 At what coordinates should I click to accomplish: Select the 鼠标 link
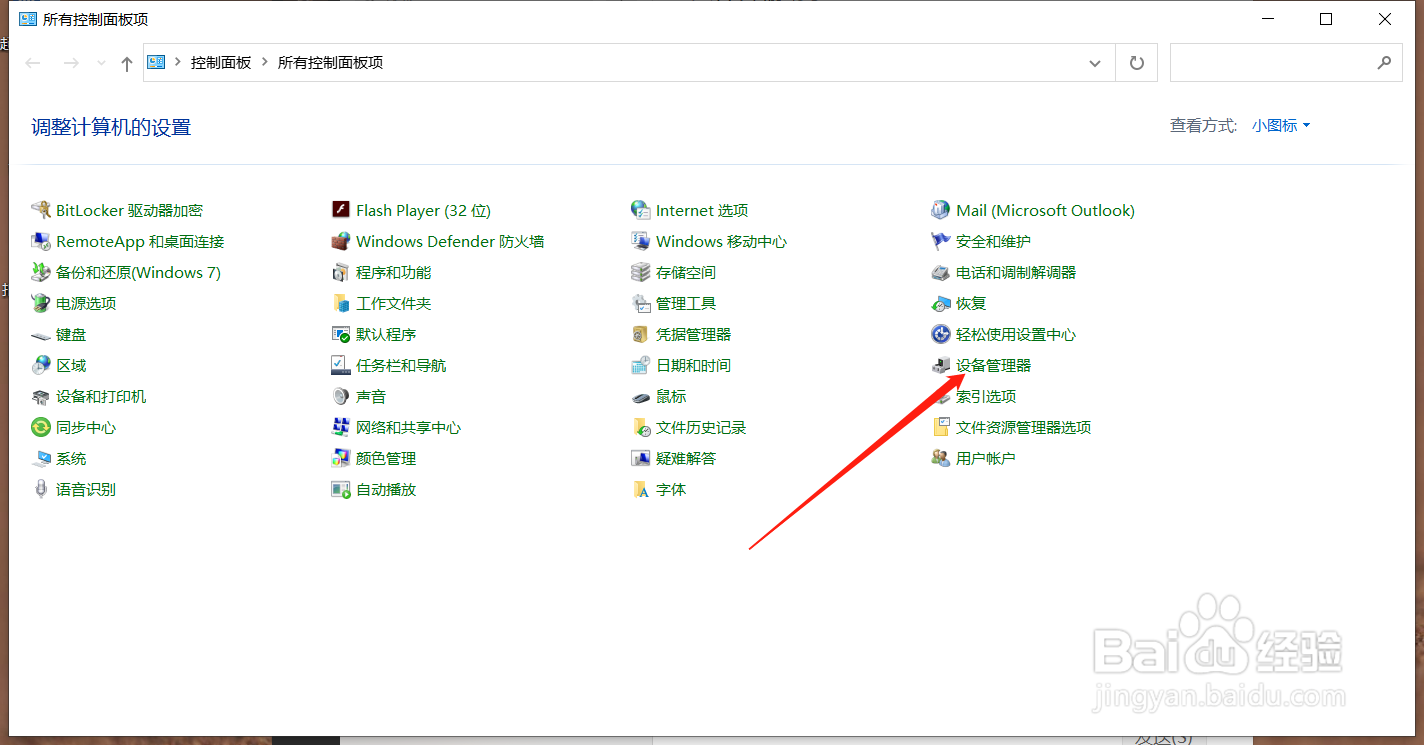tap(671, 396)
